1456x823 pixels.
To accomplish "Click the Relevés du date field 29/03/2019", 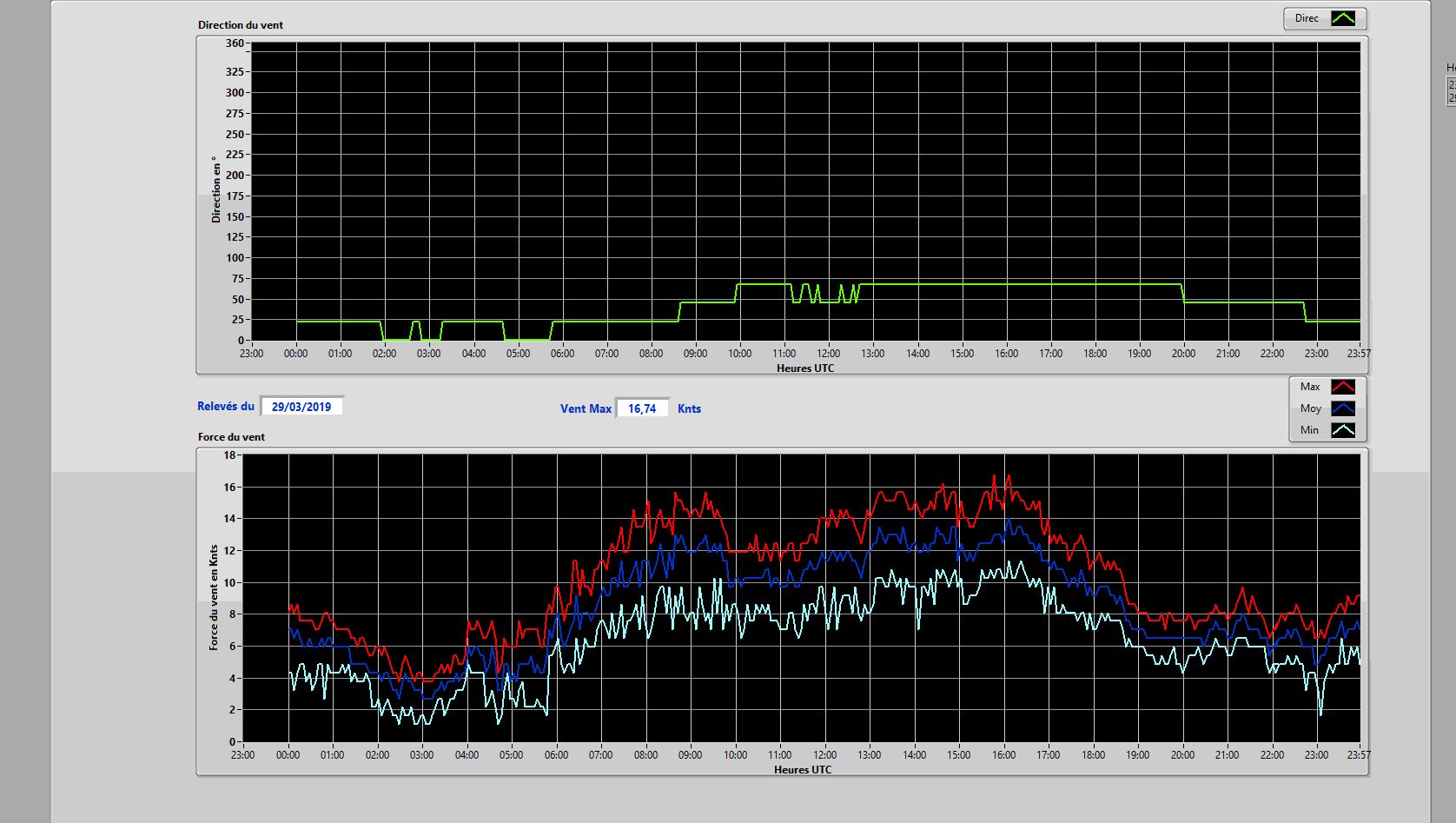I will (x=301, y=407).
